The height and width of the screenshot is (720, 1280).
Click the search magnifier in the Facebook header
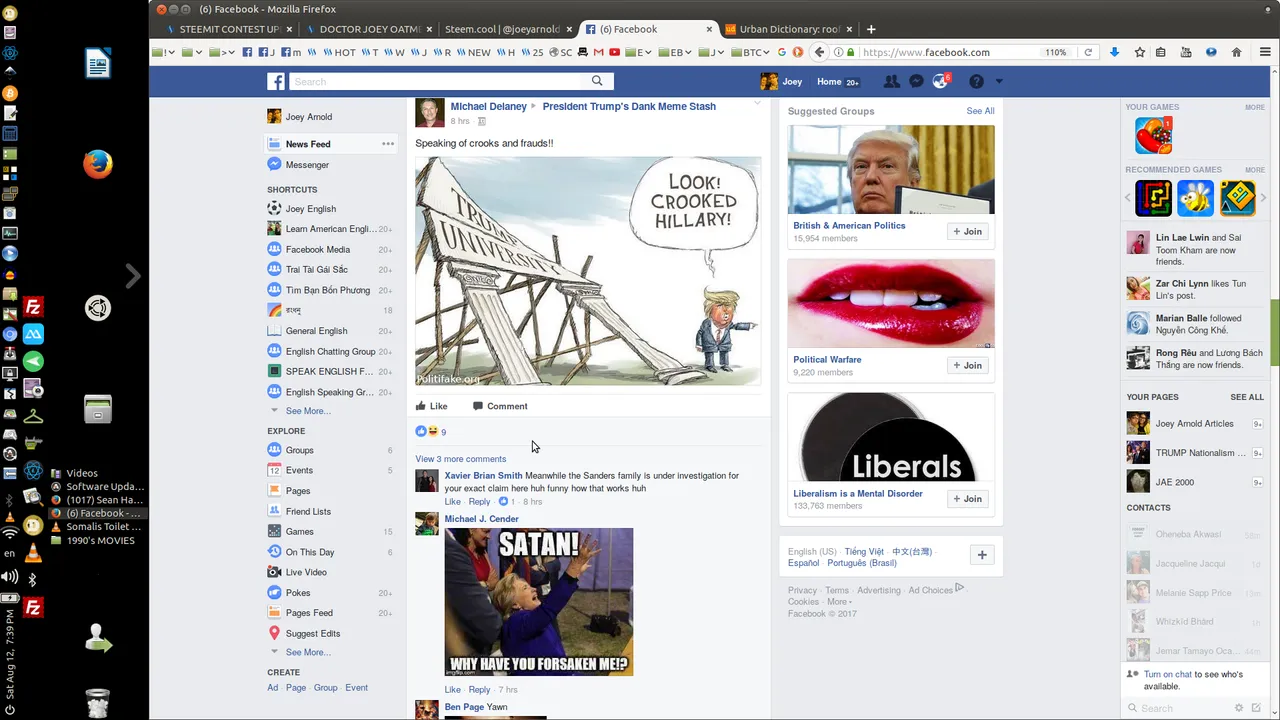597,81
